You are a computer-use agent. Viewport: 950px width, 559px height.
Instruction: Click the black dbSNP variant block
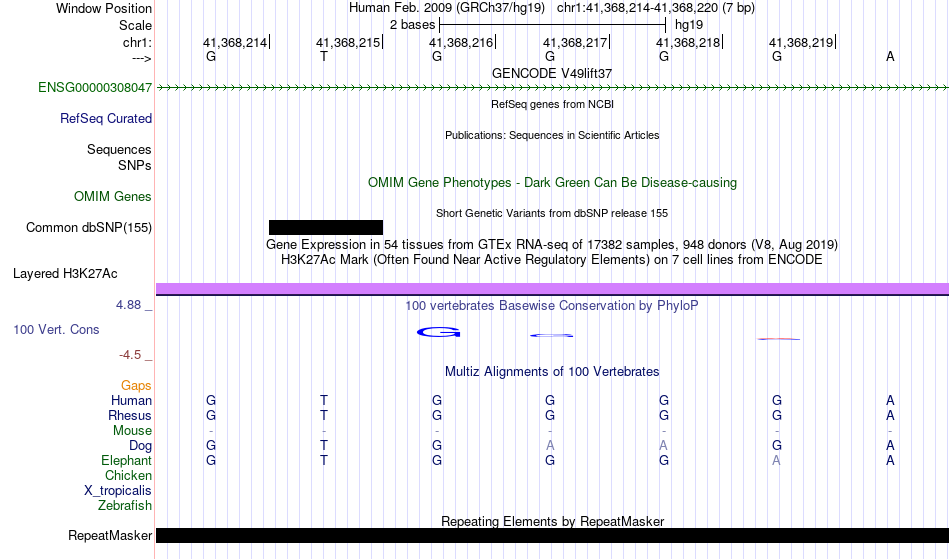pos(326,227)
